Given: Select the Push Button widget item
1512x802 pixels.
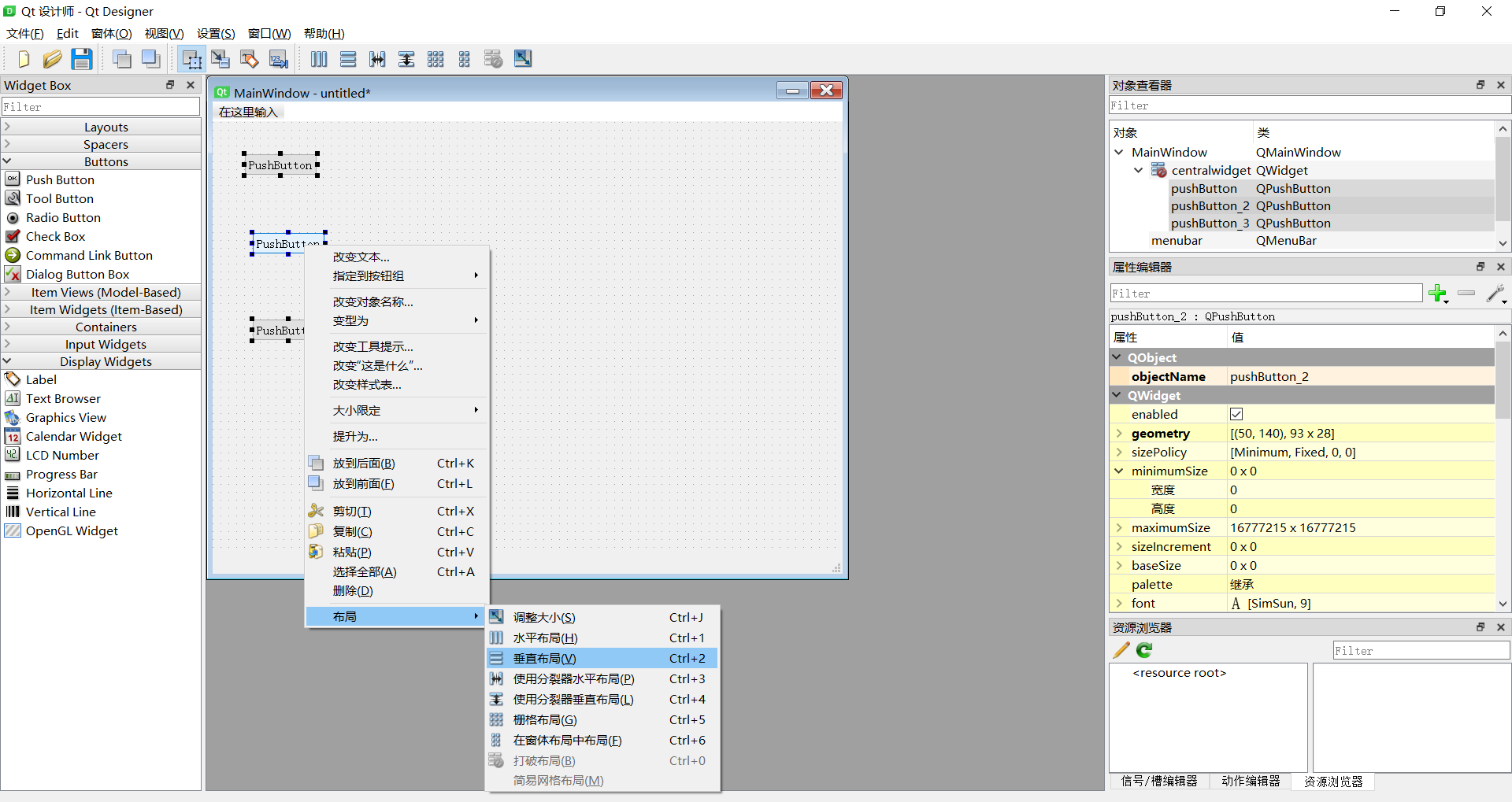Looking at the screenshot, I should (x=60, y=179).
